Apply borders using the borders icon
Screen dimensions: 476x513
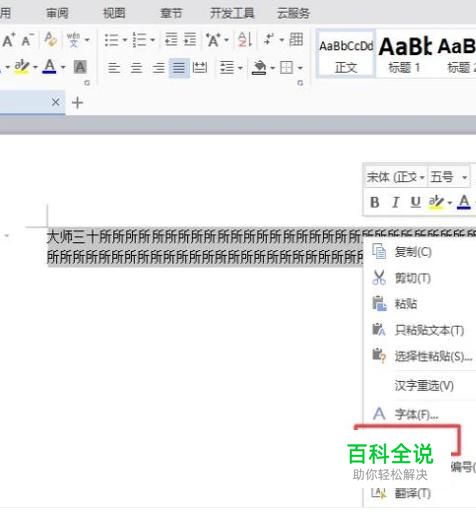[286, 68]
